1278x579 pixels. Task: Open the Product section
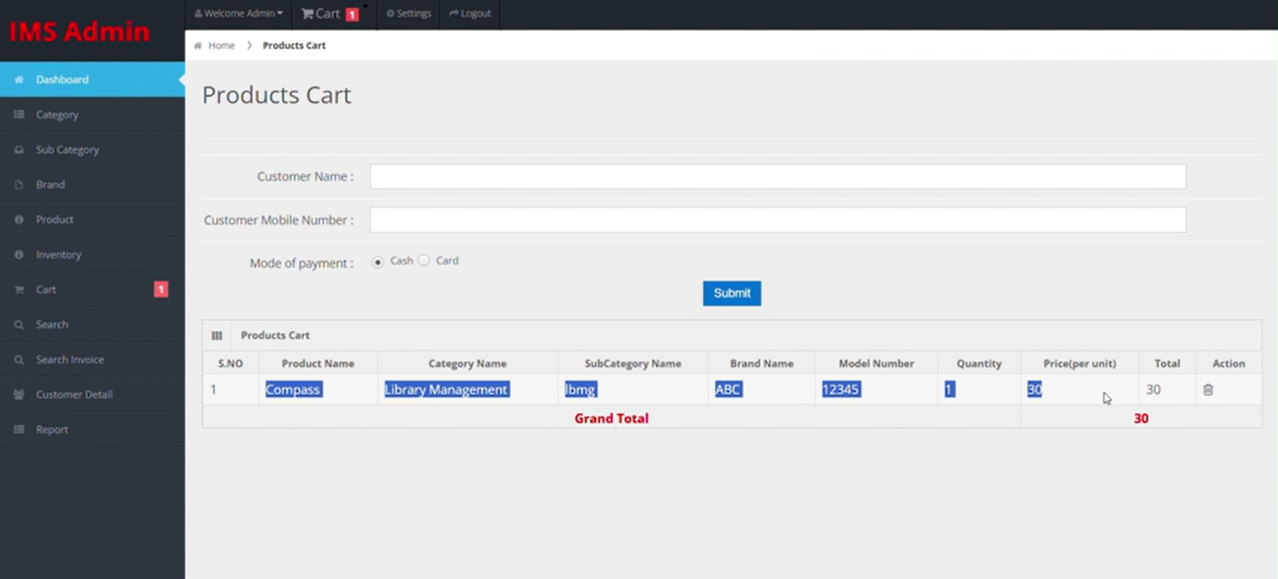(54, 219)
